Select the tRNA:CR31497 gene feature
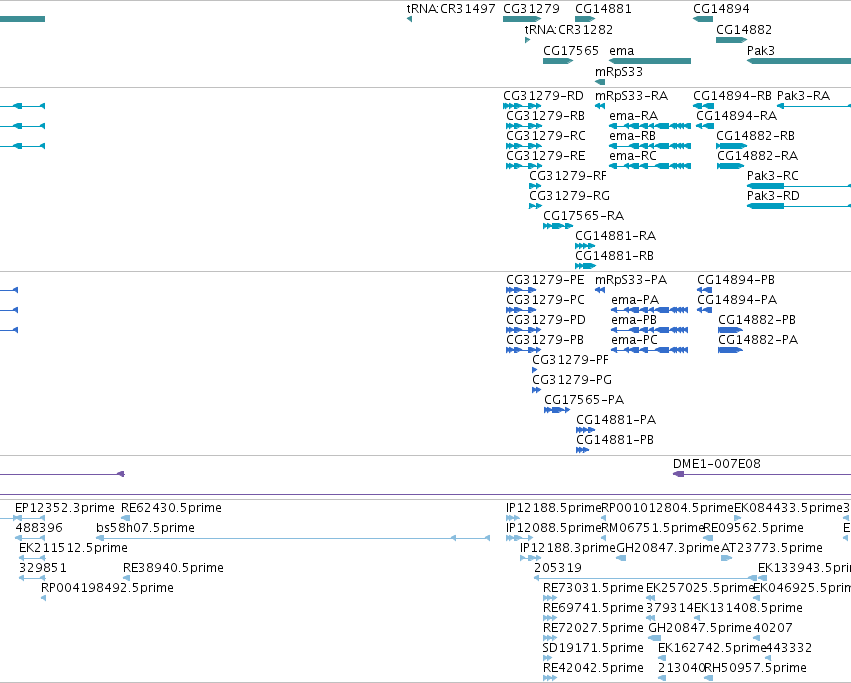The width and height of the screenshot is (851, 683). [x=409, y=19]
